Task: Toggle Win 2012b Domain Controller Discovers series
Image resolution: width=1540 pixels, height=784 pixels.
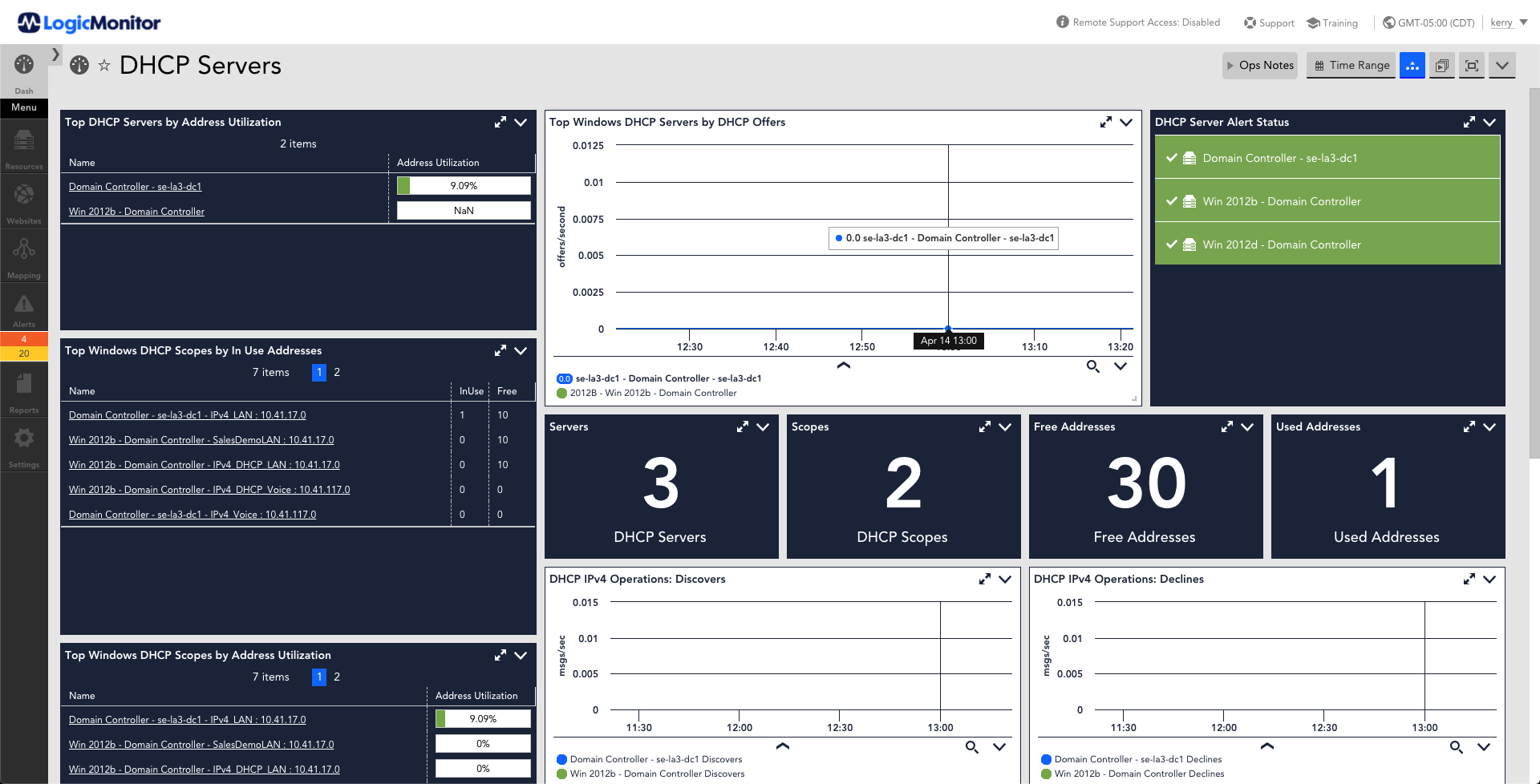Action: (650, 774)
